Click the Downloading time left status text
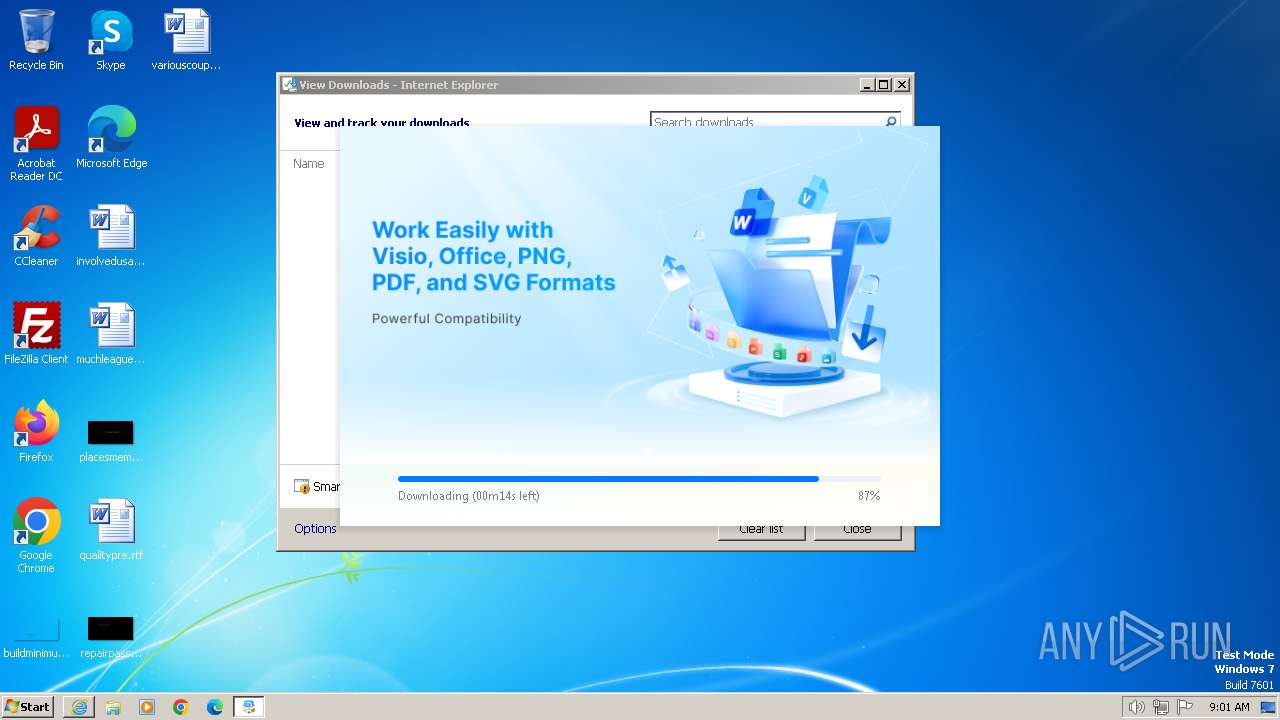Screen dimensions: 1280x720 [x=469, y=496]
